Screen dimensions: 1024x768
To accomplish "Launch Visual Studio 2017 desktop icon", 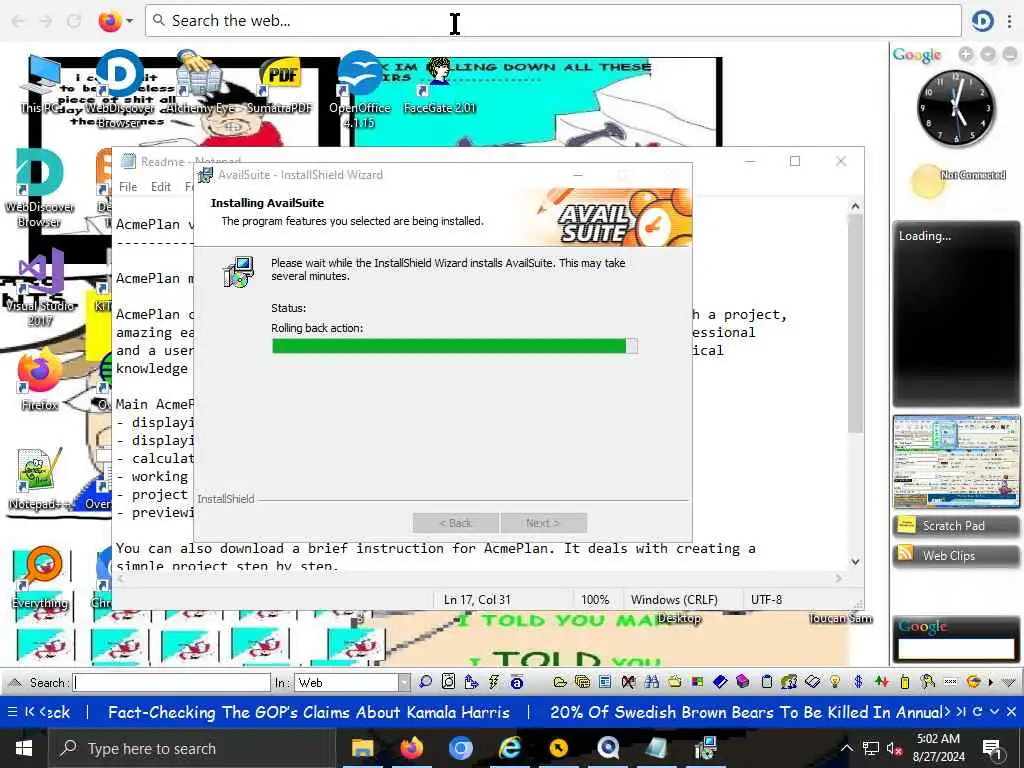I will 40,287.
